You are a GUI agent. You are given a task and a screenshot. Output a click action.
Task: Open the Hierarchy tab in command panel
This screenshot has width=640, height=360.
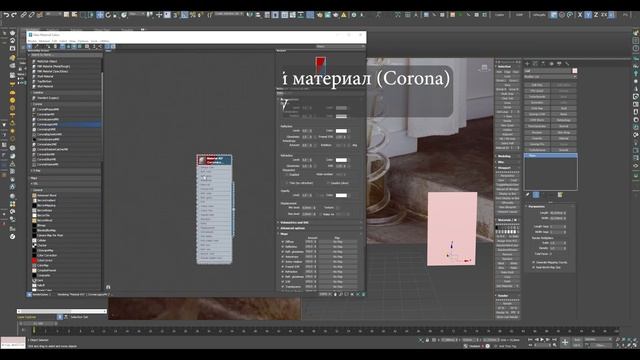543,64
